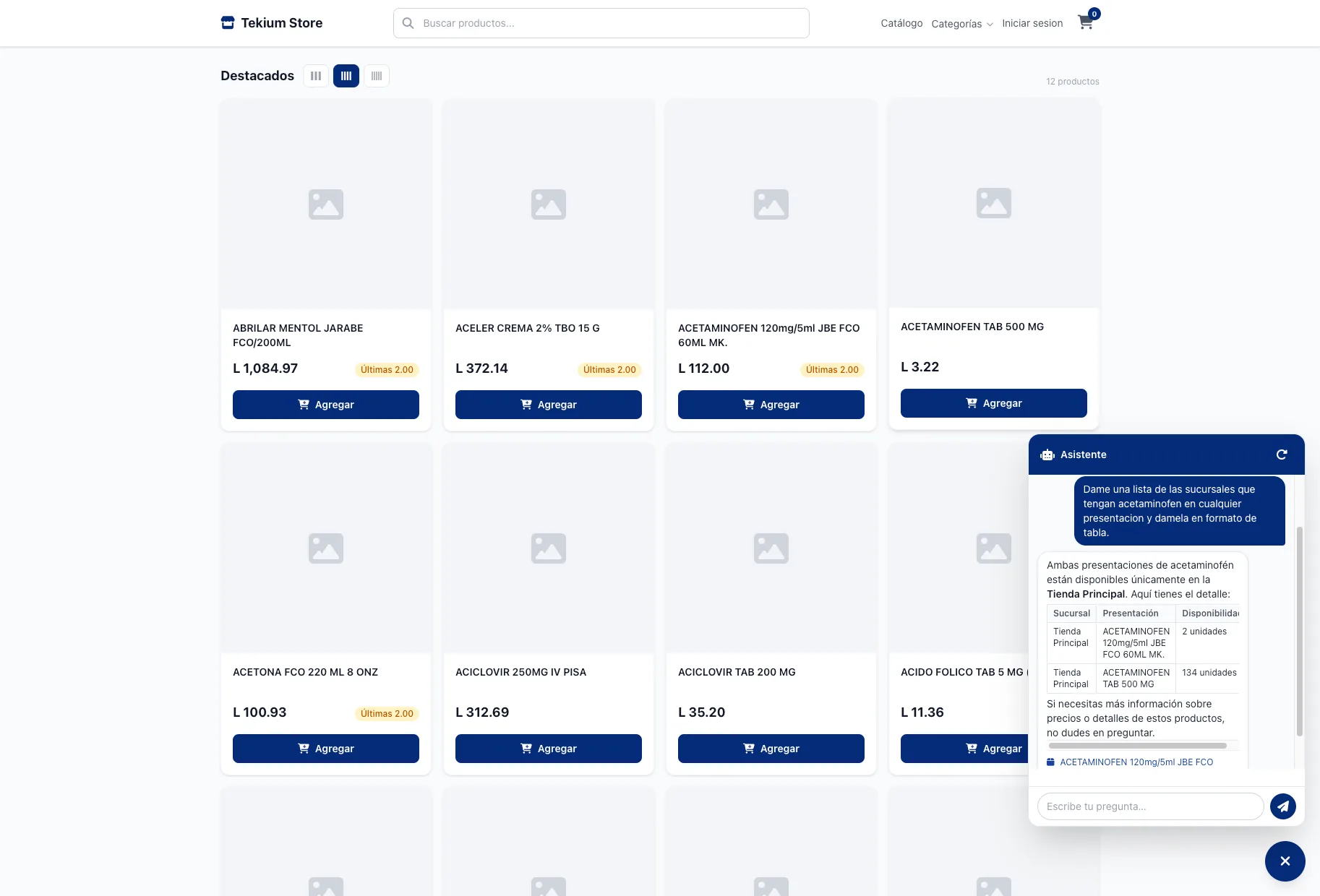Click the Sucursal column header in the chat table
The height and width of the screenshot is (896, 1320).
[x=1071, y=613]
